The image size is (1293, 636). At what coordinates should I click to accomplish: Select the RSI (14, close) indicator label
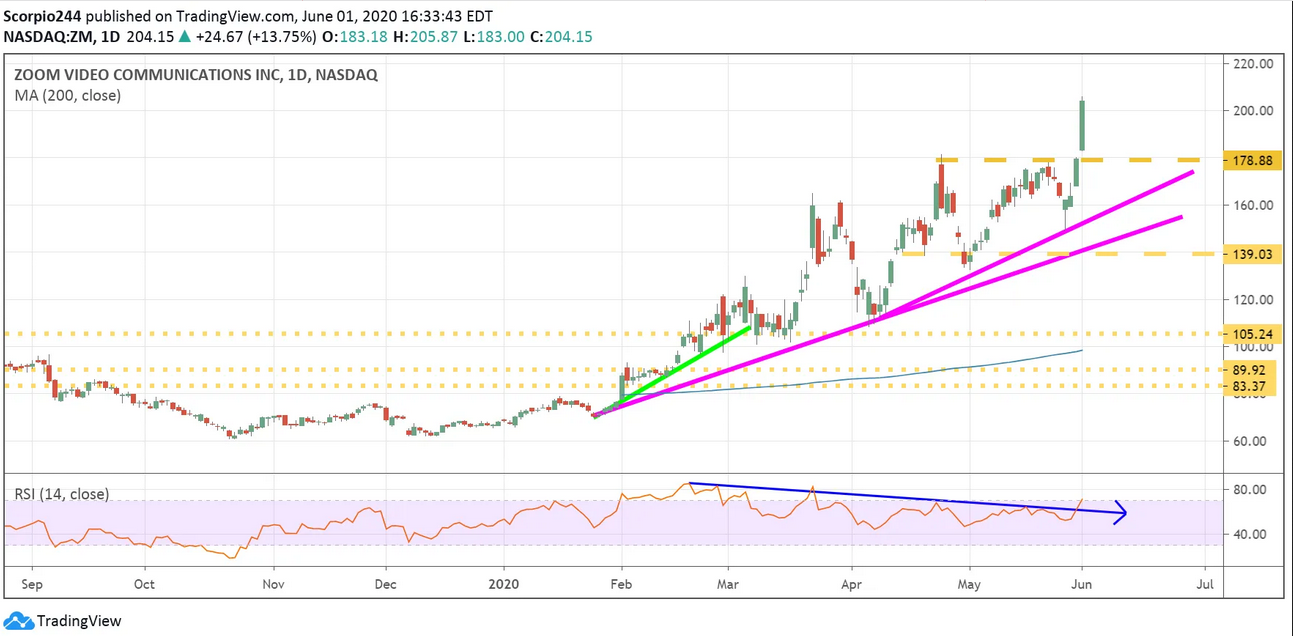pyautogui.click(x=62, y=494)
